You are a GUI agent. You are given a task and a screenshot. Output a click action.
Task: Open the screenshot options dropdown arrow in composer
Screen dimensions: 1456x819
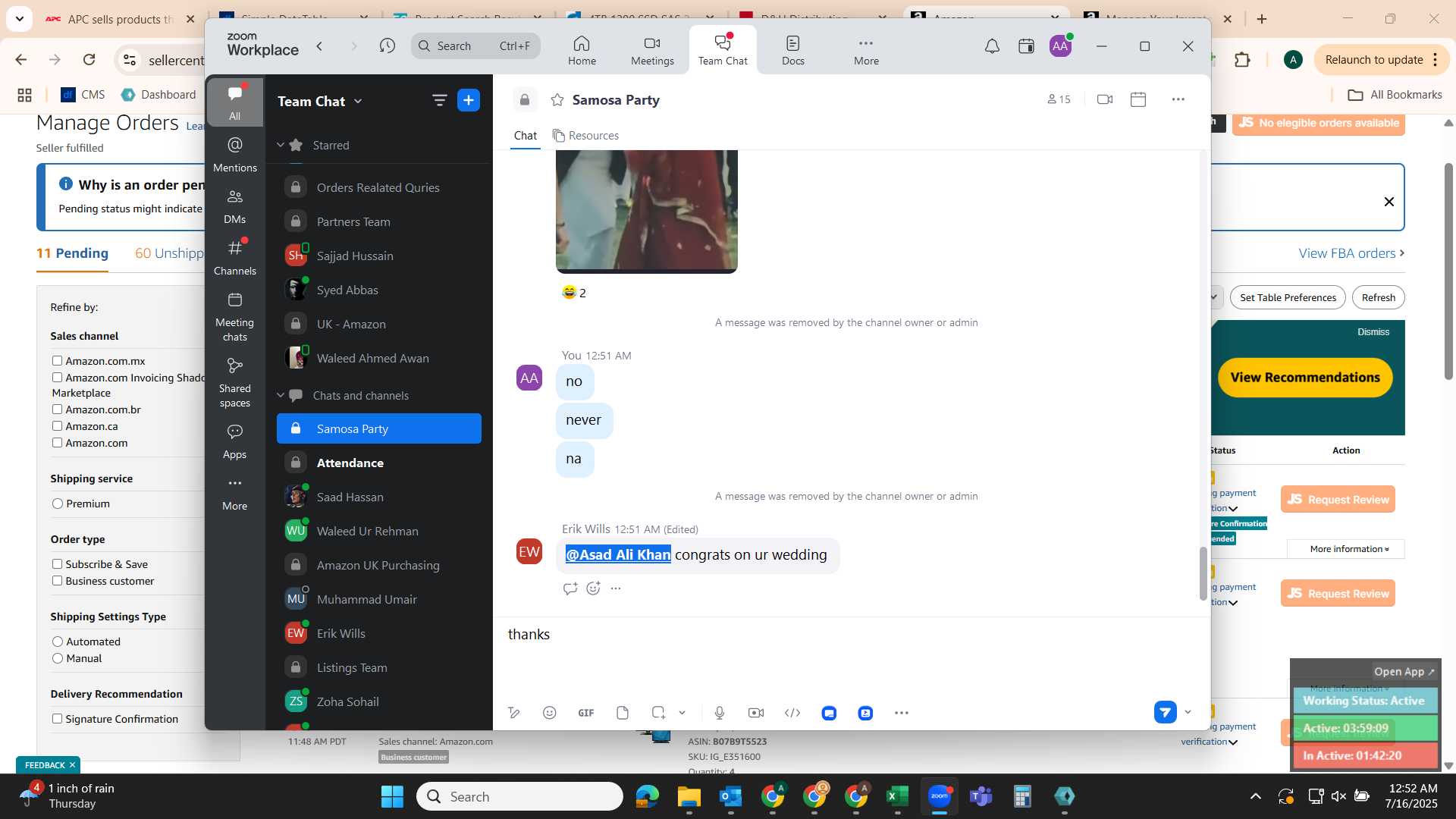pyautogui.click(x=682, y=713)
